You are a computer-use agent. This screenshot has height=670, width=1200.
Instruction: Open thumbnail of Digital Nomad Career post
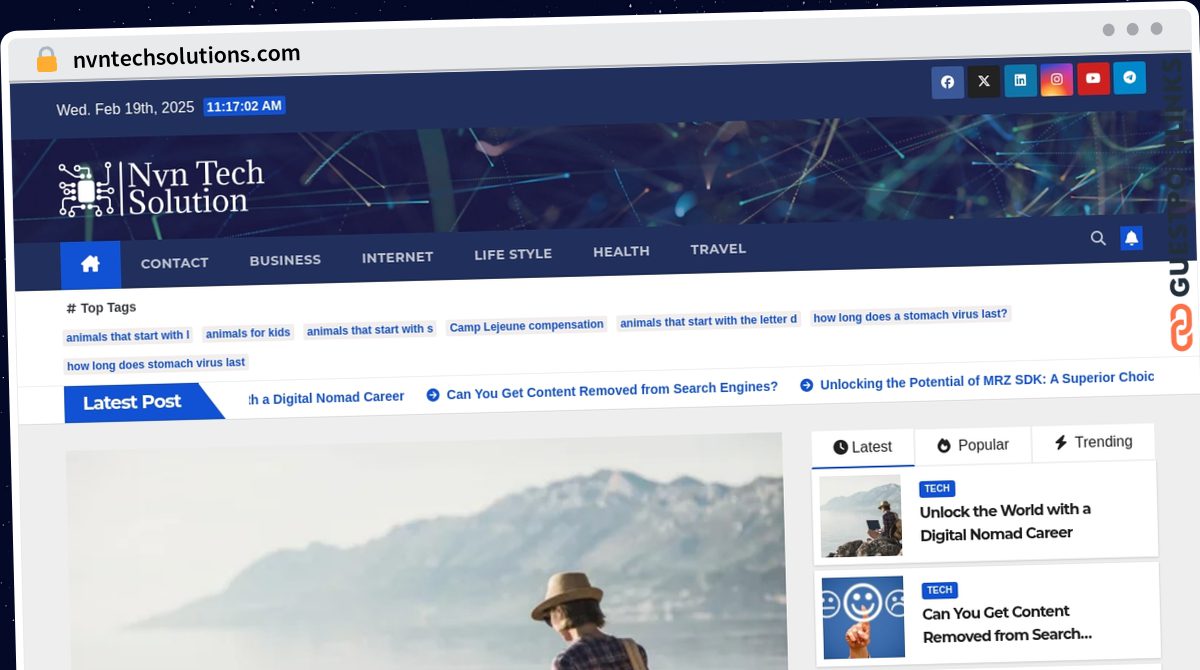(x=860, y=516)
